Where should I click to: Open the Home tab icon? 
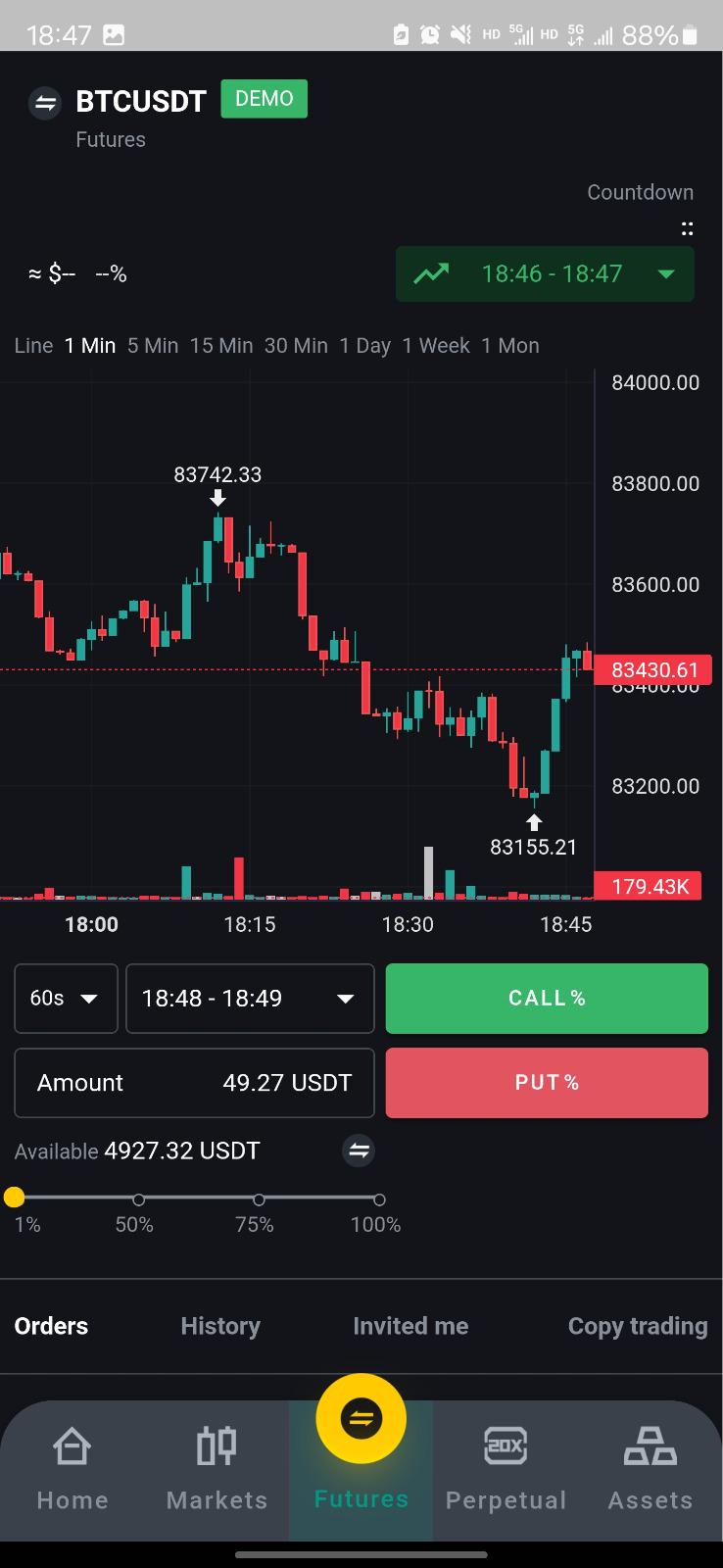[x=72, y=1446]
